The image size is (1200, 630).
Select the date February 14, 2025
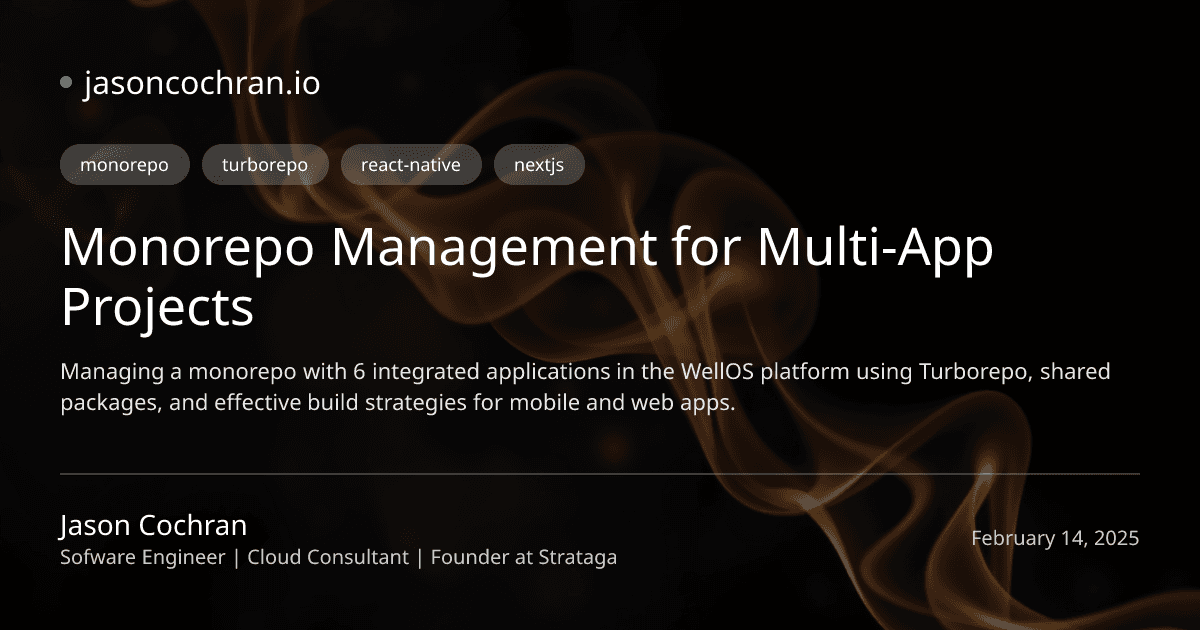pos(1056,538)
